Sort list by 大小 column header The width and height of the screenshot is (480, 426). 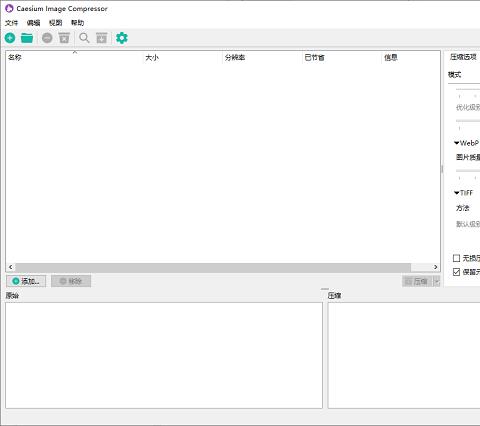pos(182,57)
